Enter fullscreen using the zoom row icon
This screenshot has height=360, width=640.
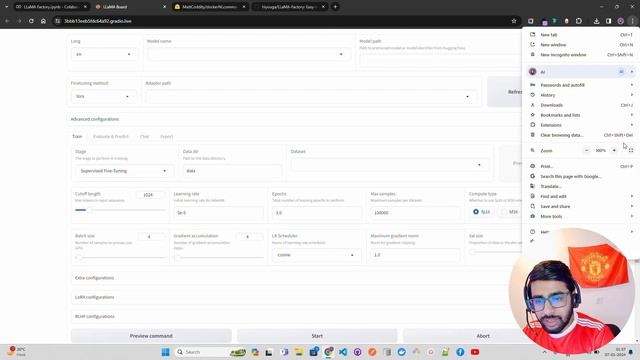(x=631, y=150)
